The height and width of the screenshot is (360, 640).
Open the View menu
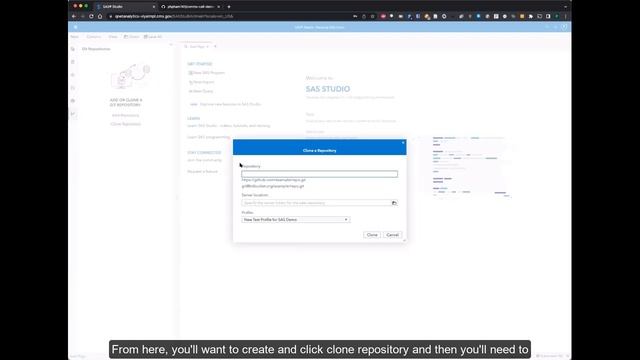pyautogui.click(x=113, y=37)
